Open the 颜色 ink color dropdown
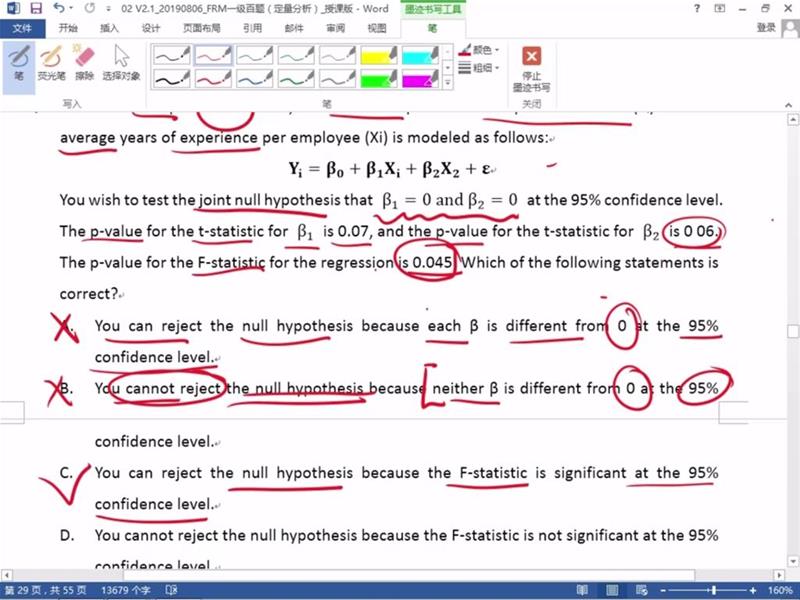The width and height of the screenshot is (800, 600). click(x=479, y=50)
